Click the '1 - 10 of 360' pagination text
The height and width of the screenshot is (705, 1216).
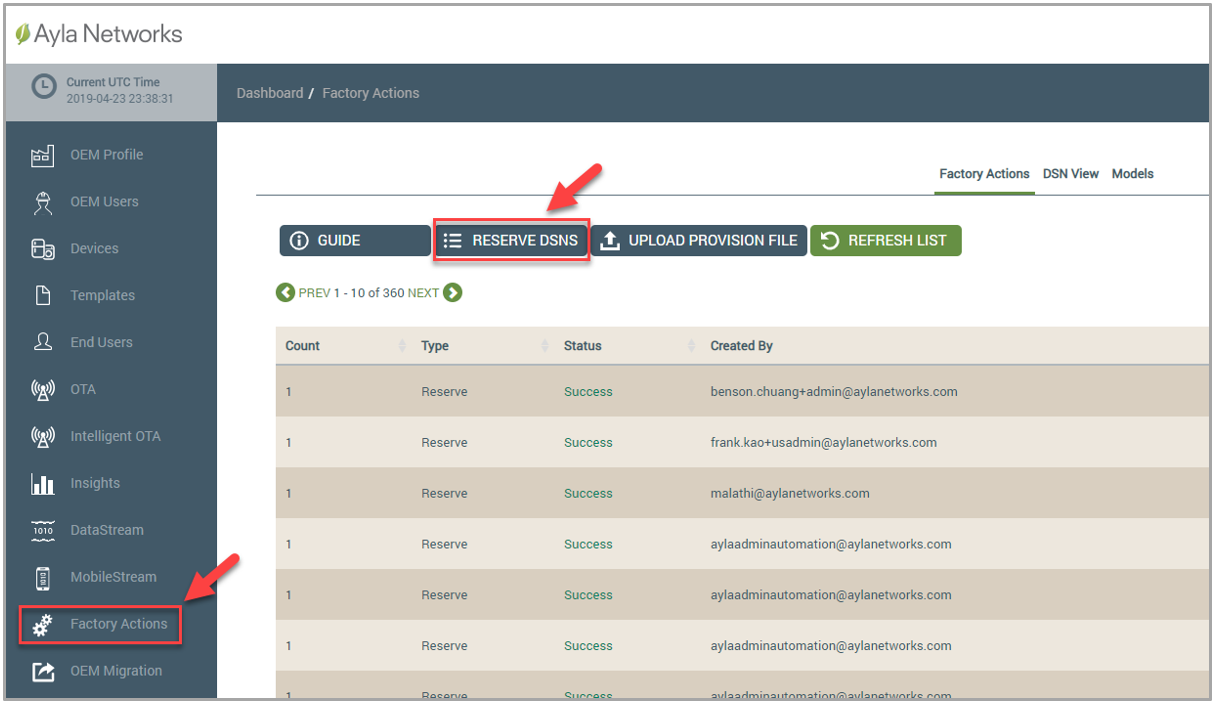point(369,293)
